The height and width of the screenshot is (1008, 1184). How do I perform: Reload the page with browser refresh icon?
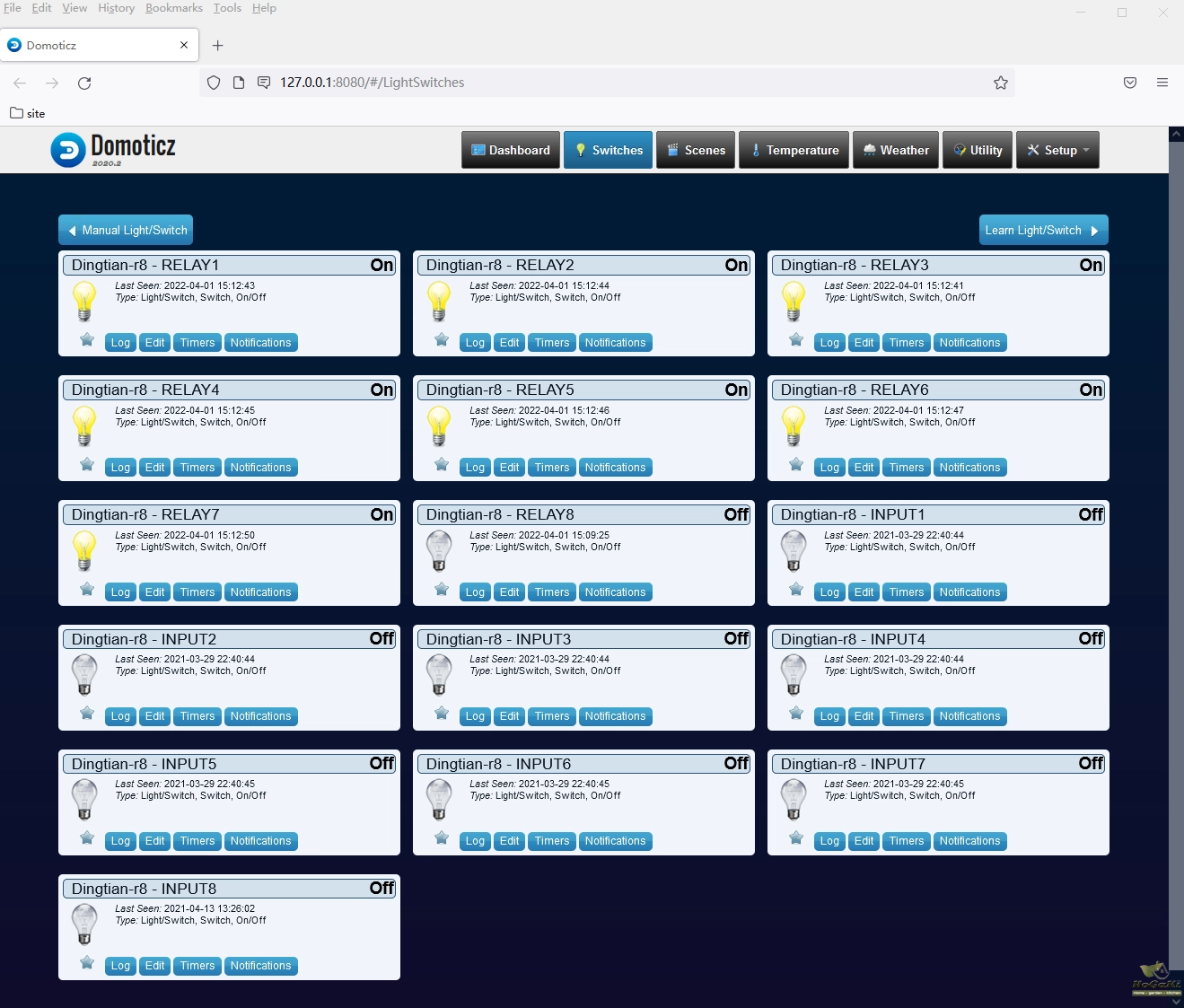pyautogui.click(x=84, y=83)
